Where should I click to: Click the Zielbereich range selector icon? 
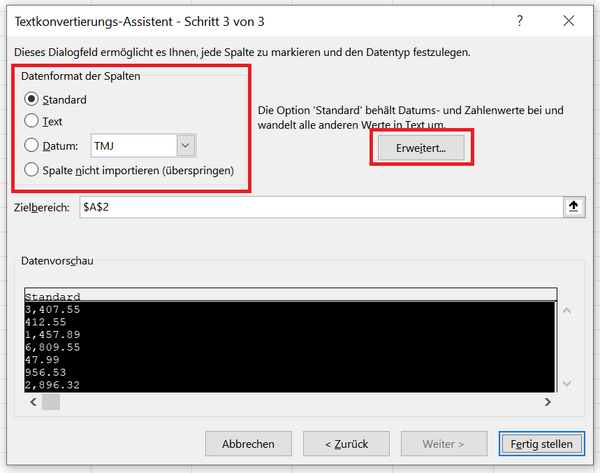(x=573, y=207)
